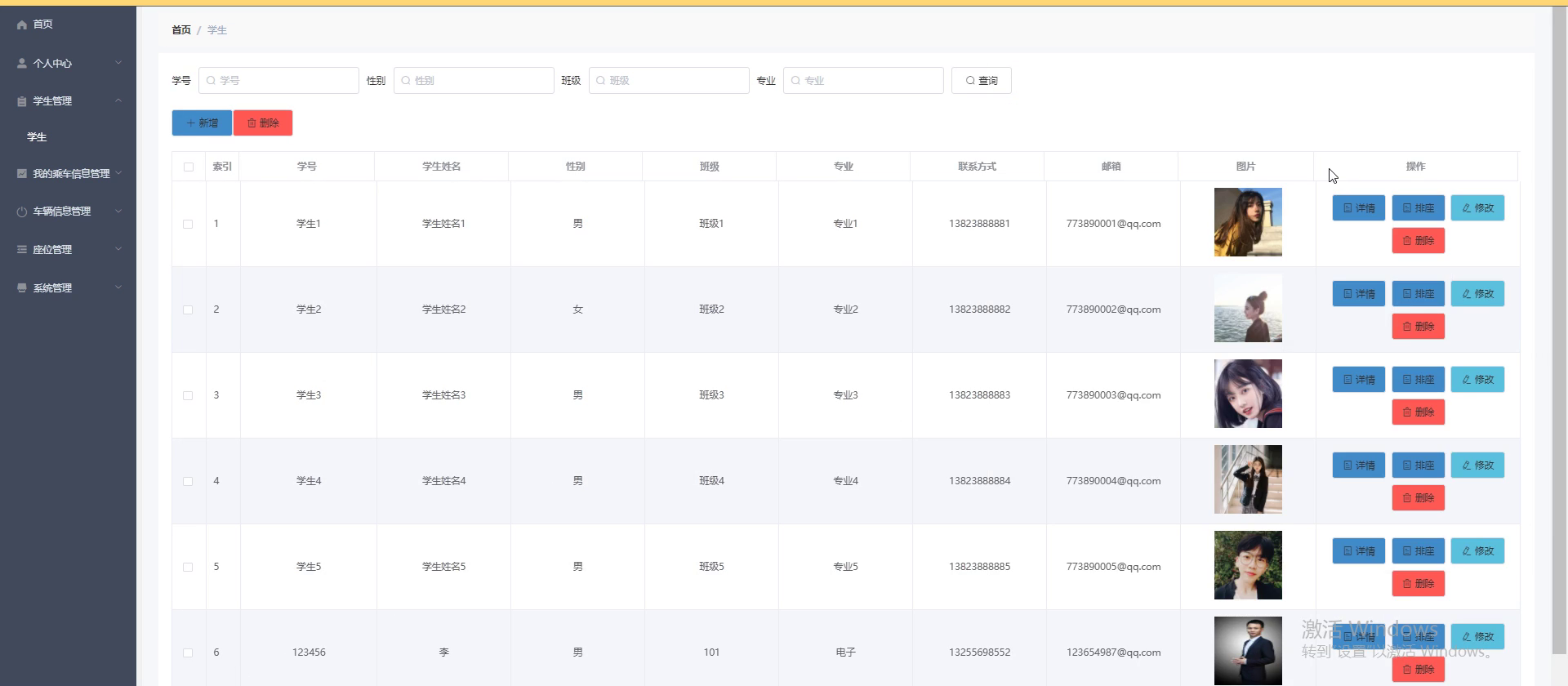Focus the 班级 search field
The height and width of the screenshot is (686, 1568).
(x=669, y=81)
